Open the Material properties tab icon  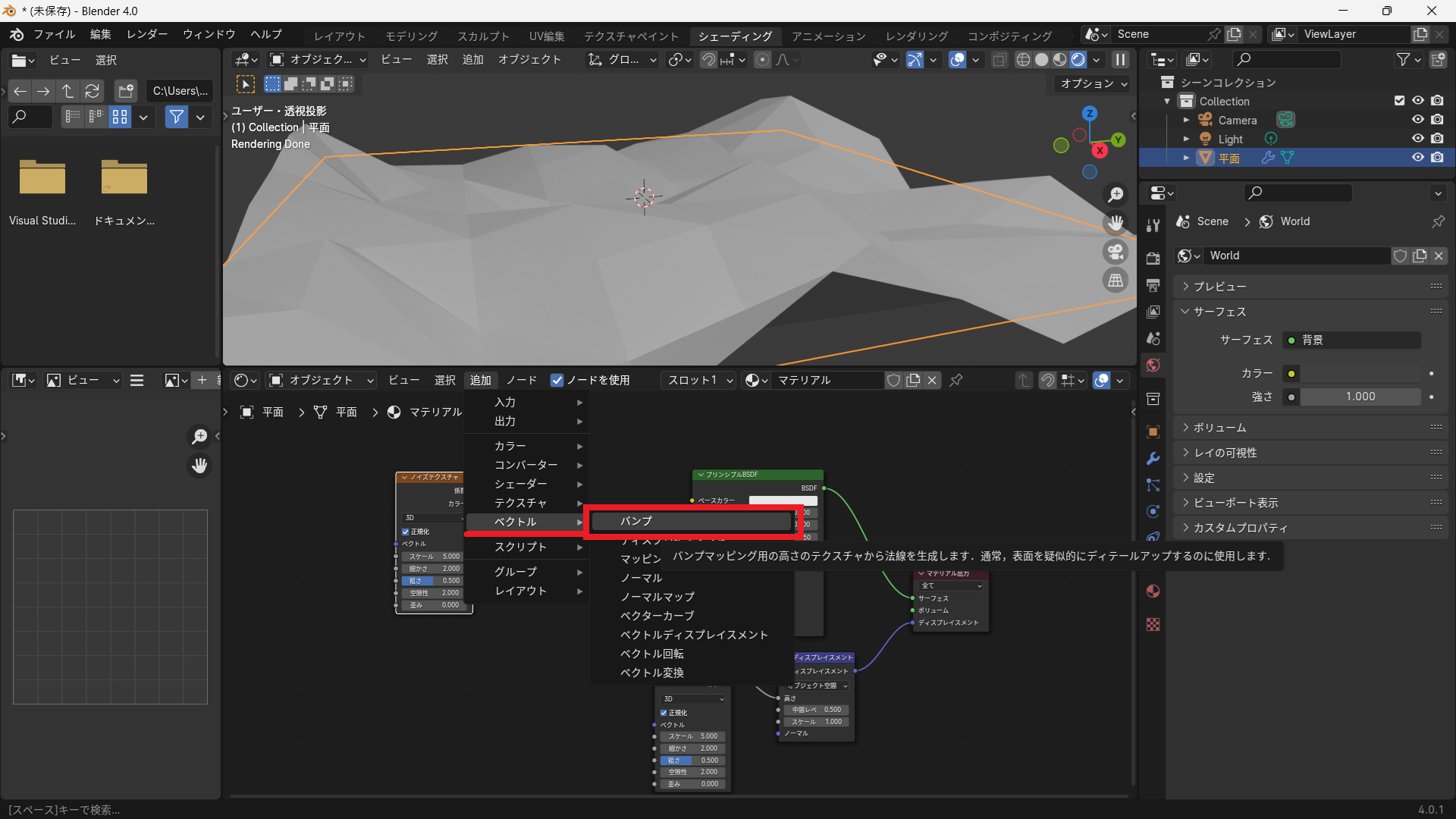tap(1153, 591)
